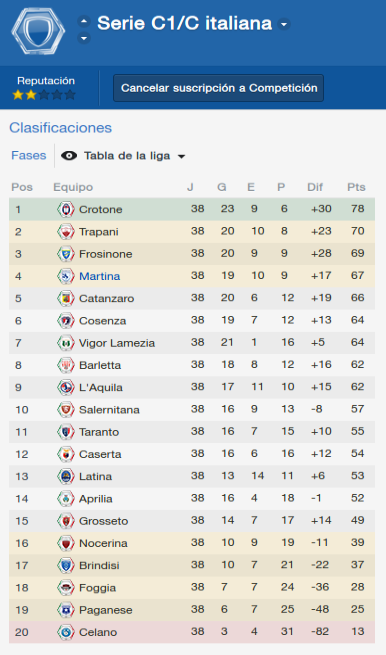Click the Trapani club badge icon
This screenshot has height=655, width=386.
pyautogui.click(x=66, y=231)
